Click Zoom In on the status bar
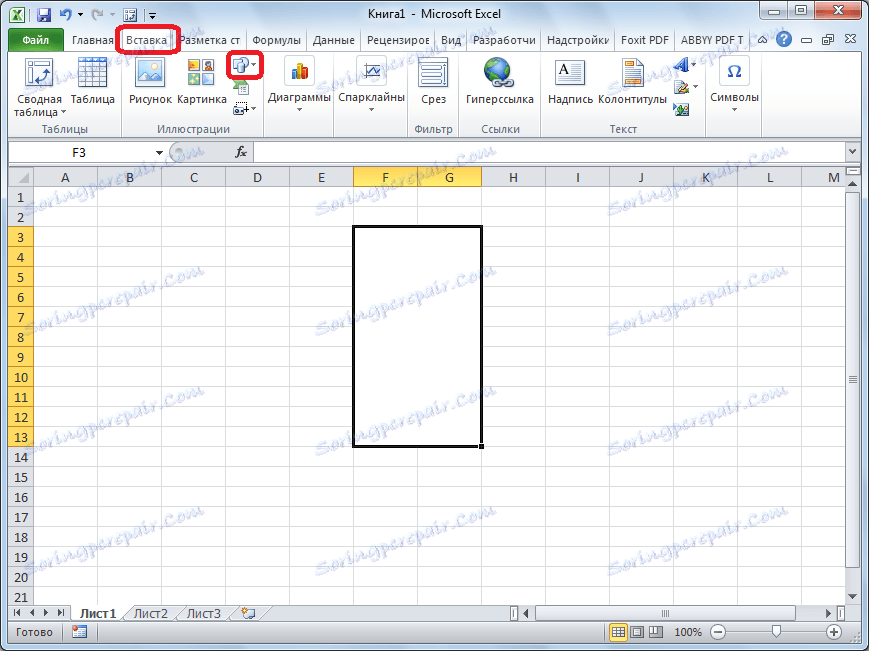The height and width of the screenshot is (651, 869). (x=834, y=632)
